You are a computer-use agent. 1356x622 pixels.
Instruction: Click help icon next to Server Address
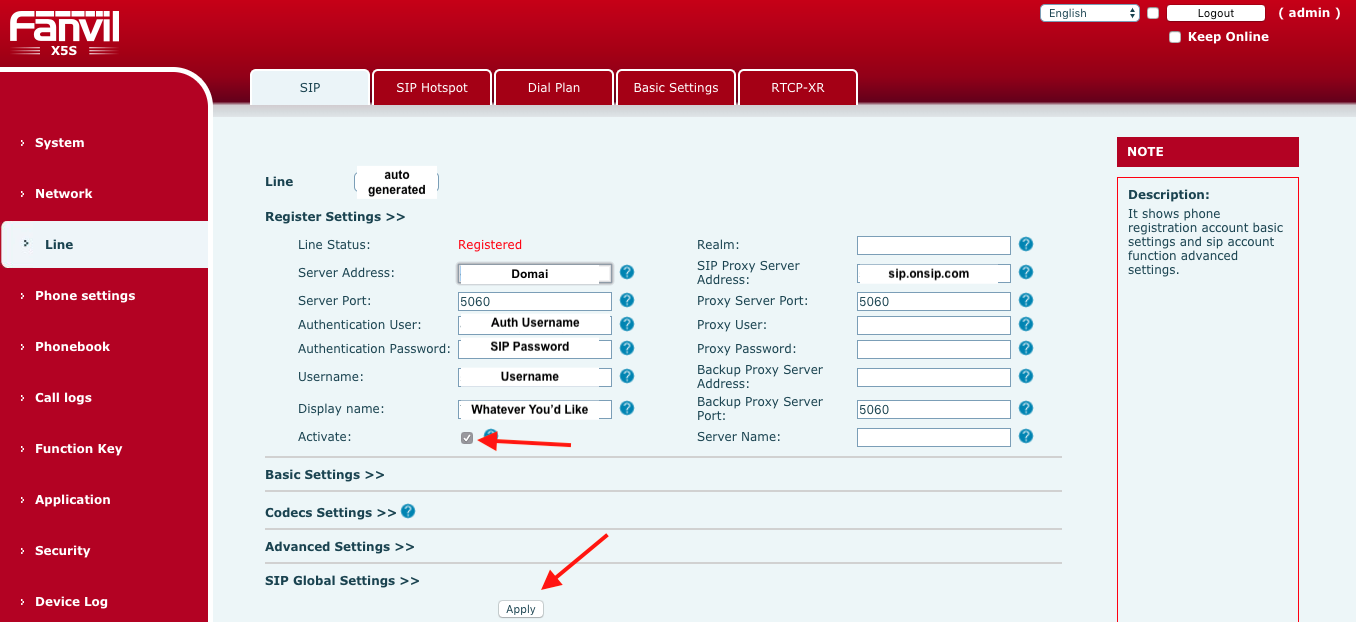[x=627, y=272]
